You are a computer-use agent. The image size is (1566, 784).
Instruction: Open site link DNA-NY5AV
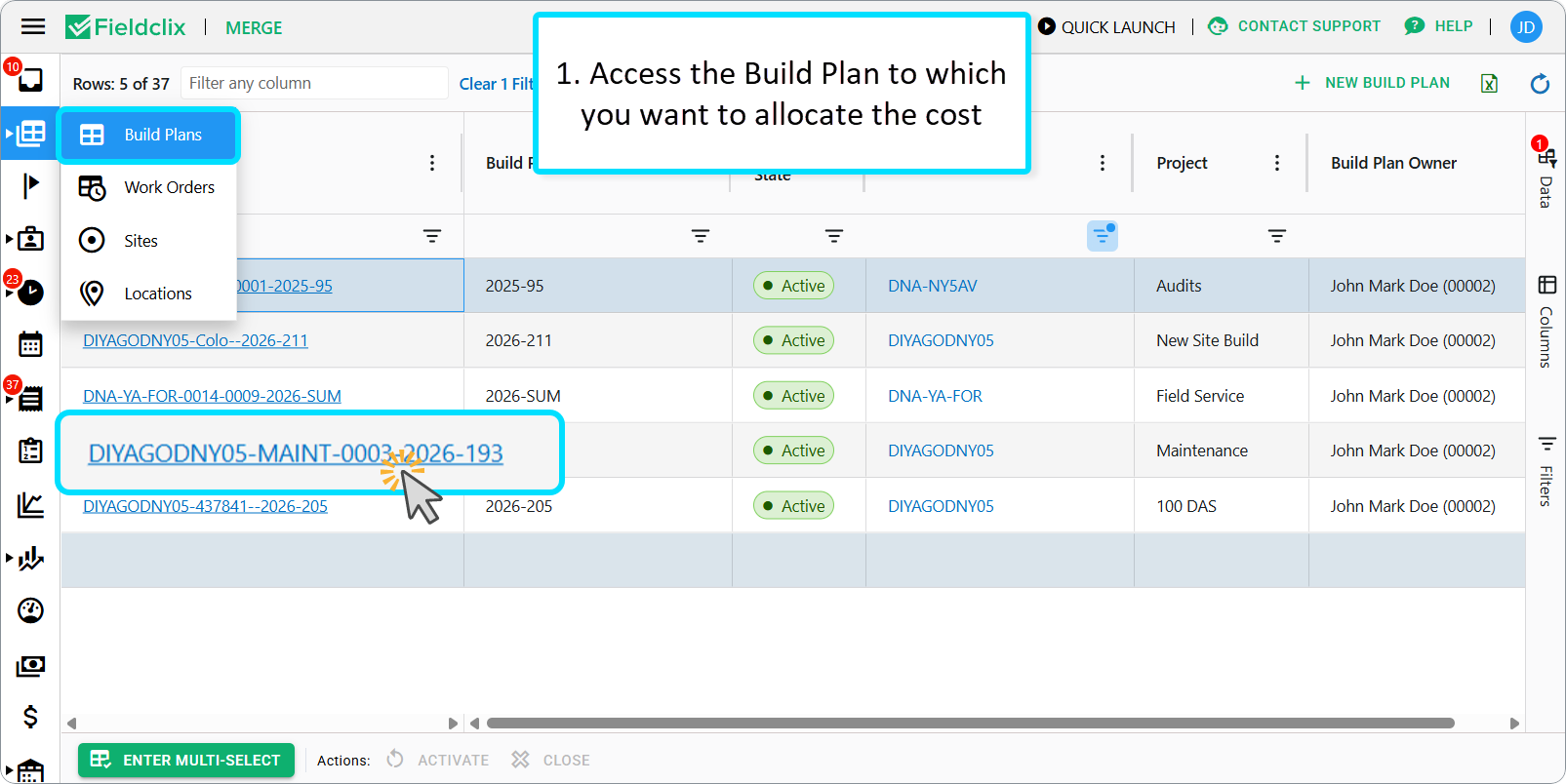click(932, 286)
